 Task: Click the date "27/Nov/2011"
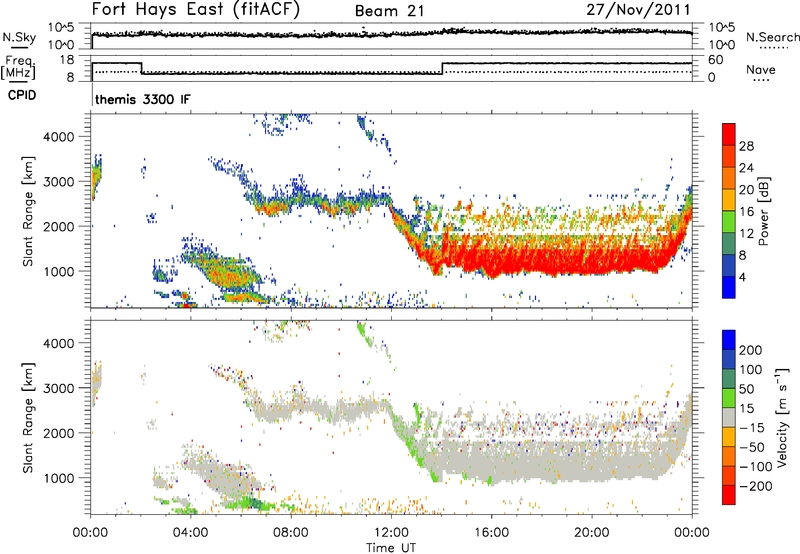[638, 10]
